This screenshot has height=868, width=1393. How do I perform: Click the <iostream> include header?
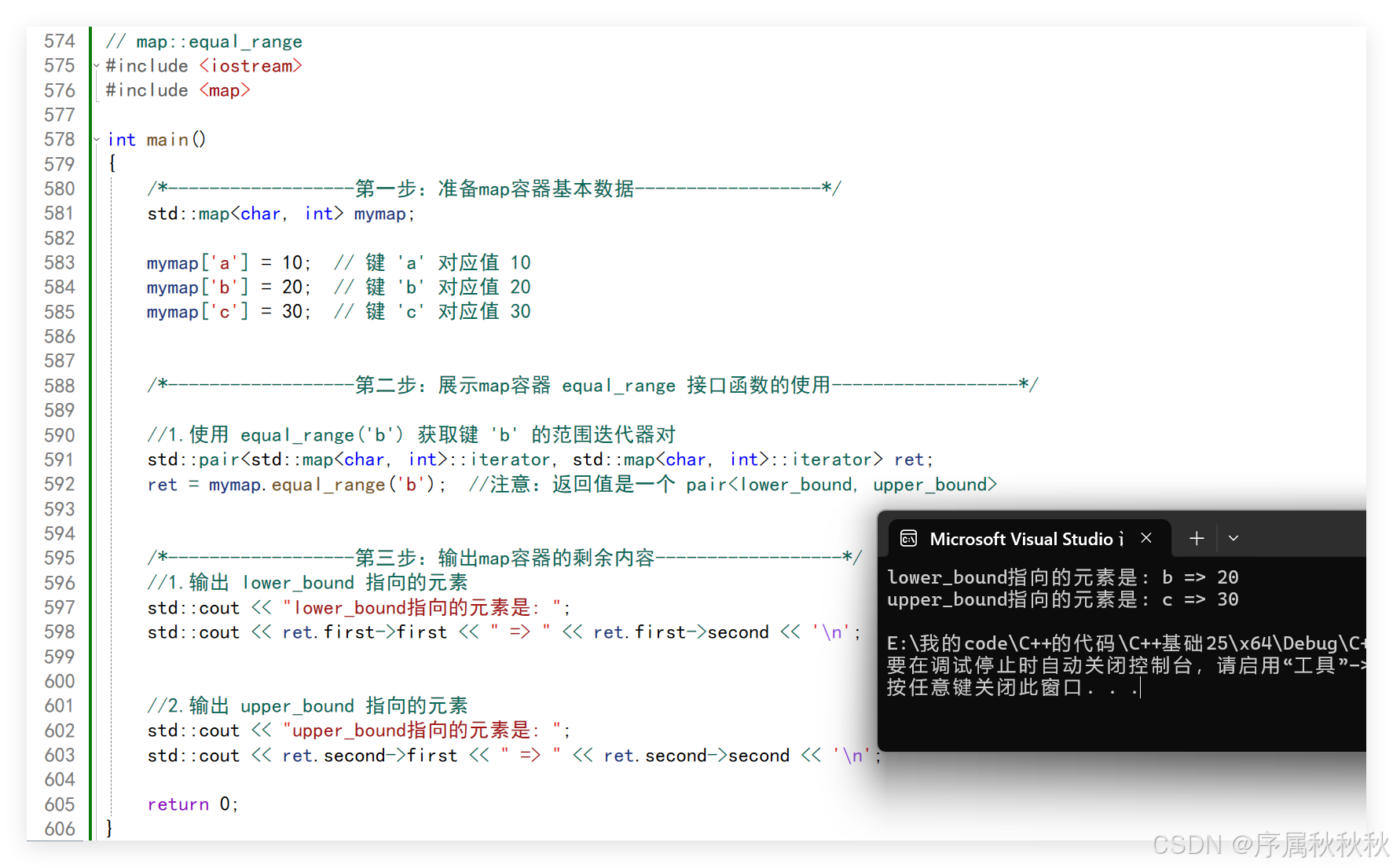[x=251, y=65]
